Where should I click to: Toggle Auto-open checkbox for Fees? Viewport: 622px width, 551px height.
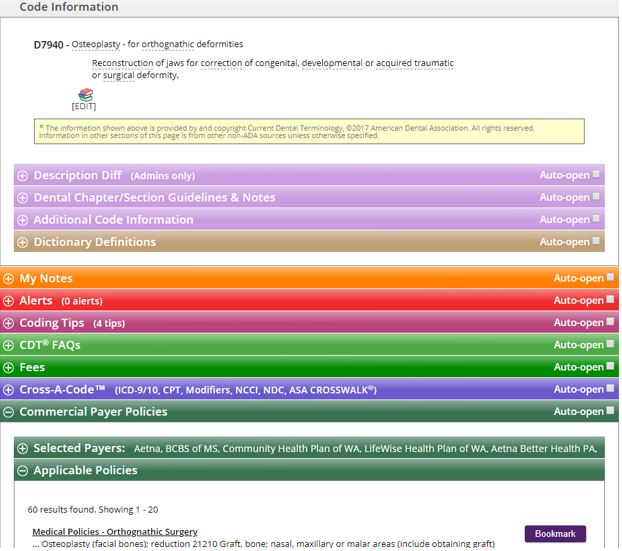pyautogui.click(x=610, y=366)
